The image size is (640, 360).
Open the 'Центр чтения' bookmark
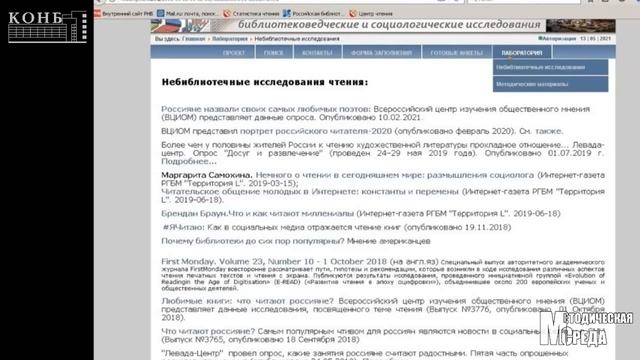coord(371,13)
